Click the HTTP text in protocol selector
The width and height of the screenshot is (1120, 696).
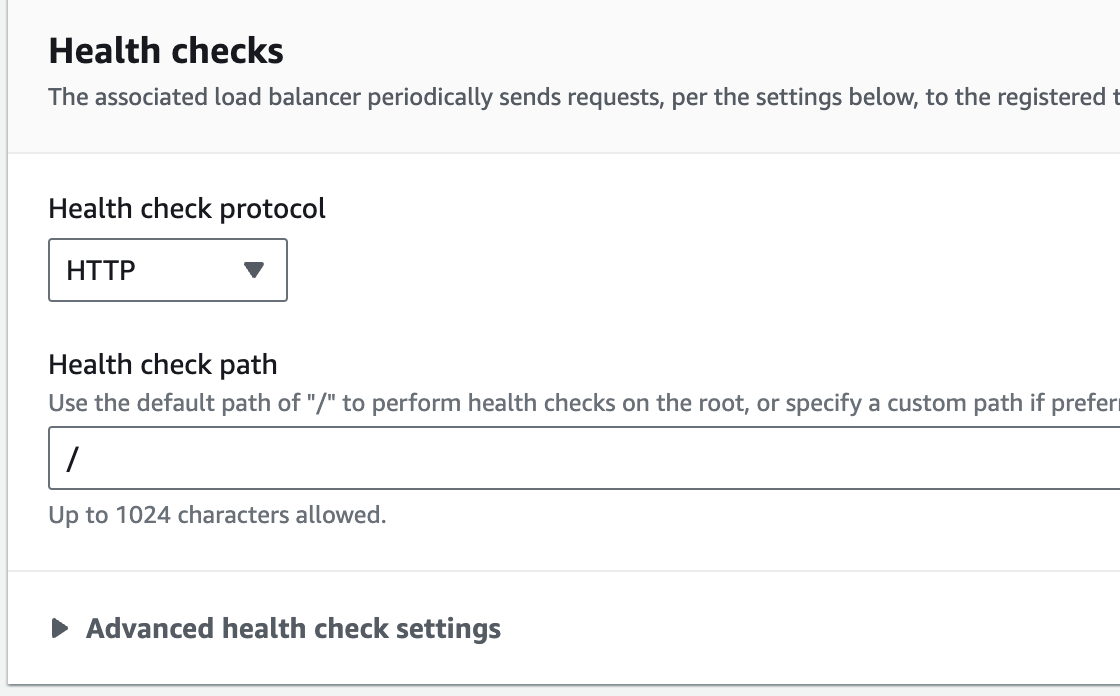coord(101,270)
